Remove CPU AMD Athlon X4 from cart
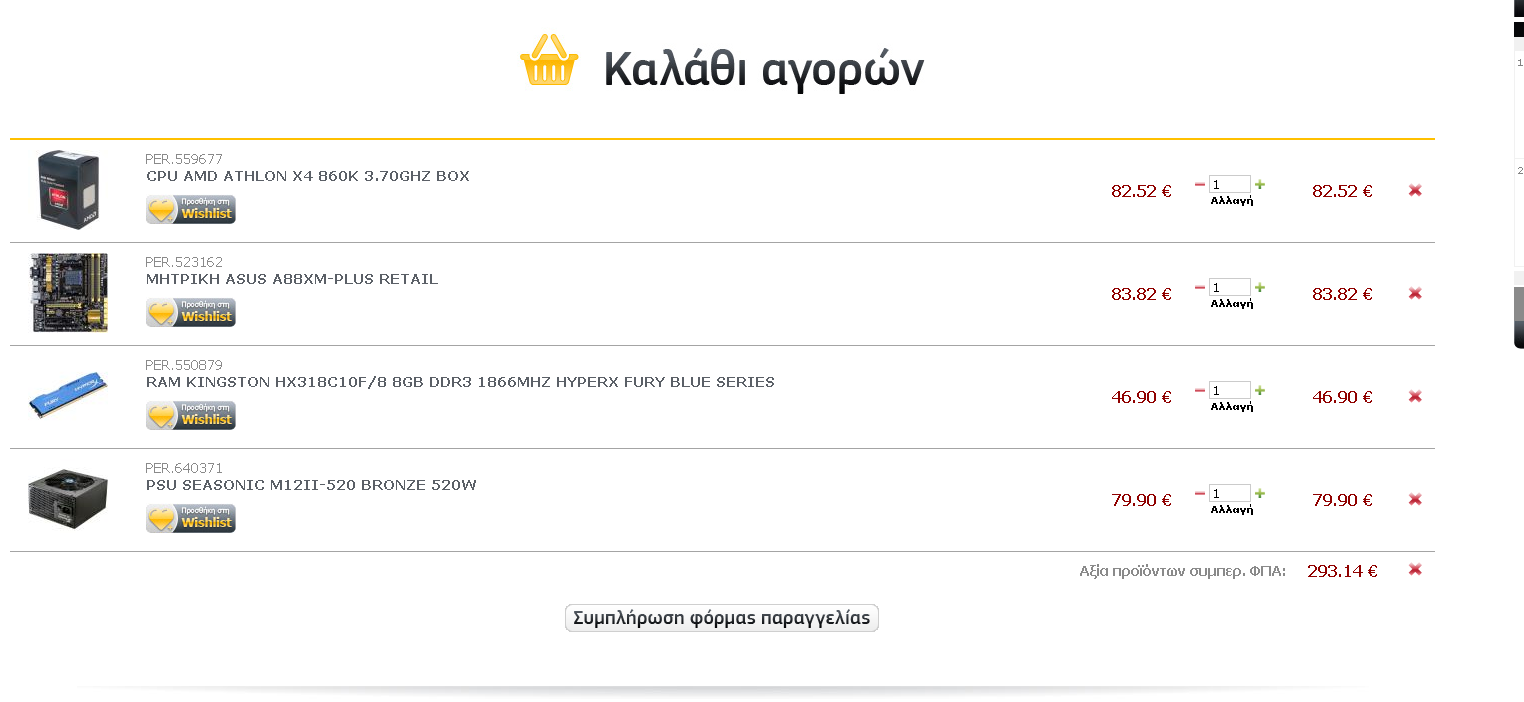This screenshot has width=1524, height=702. click(1415, 190)
